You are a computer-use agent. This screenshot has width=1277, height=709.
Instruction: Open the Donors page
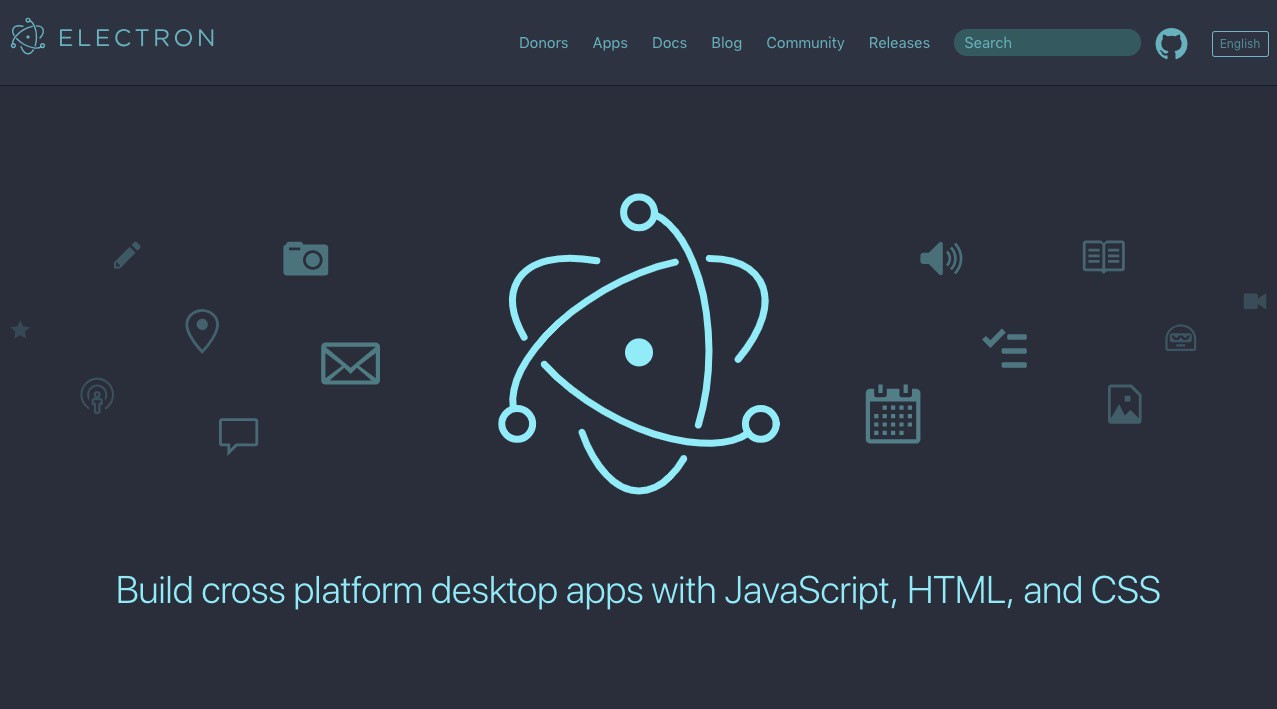click(543, 43)
